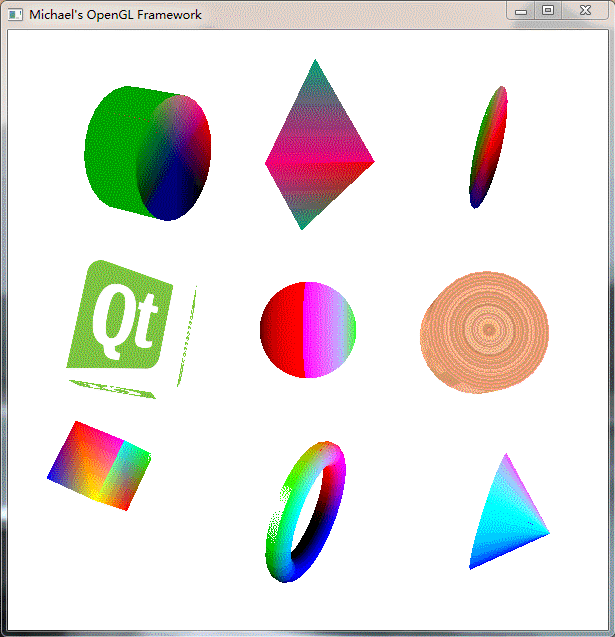Select the rainbow colored cube

[99, 466]
